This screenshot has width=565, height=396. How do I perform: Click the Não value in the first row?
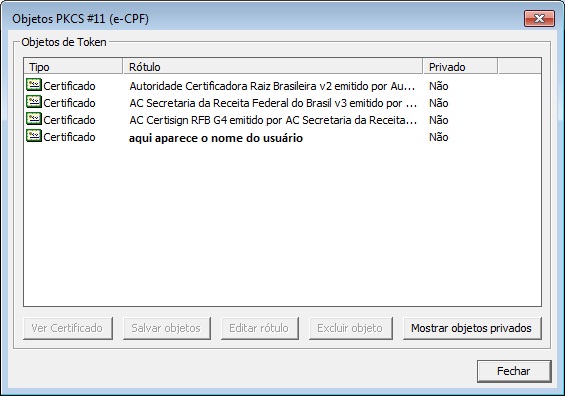(439, 86)
